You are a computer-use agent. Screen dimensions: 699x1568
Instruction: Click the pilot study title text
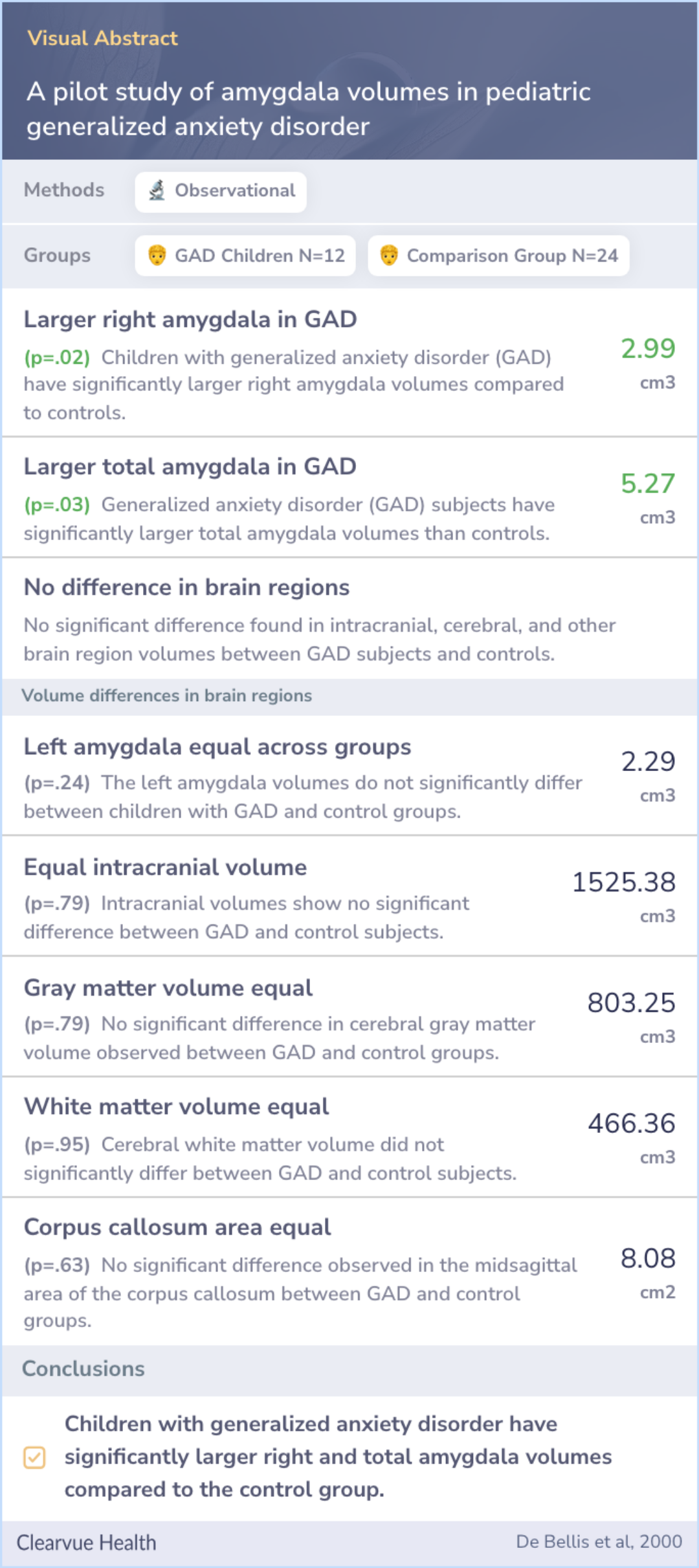click(308, 109)
